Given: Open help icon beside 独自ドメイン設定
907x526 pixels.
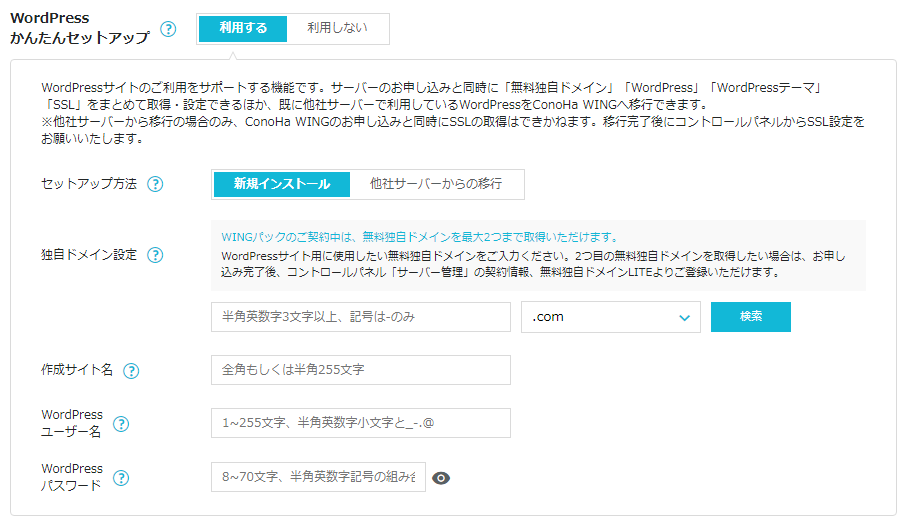Looking at the screenshot, I should [x=155, y=255].
